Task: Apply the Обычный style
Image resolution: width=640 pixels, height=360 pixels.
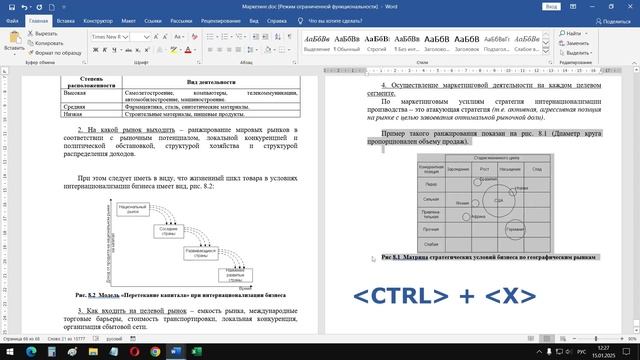Action: [347, 43]
